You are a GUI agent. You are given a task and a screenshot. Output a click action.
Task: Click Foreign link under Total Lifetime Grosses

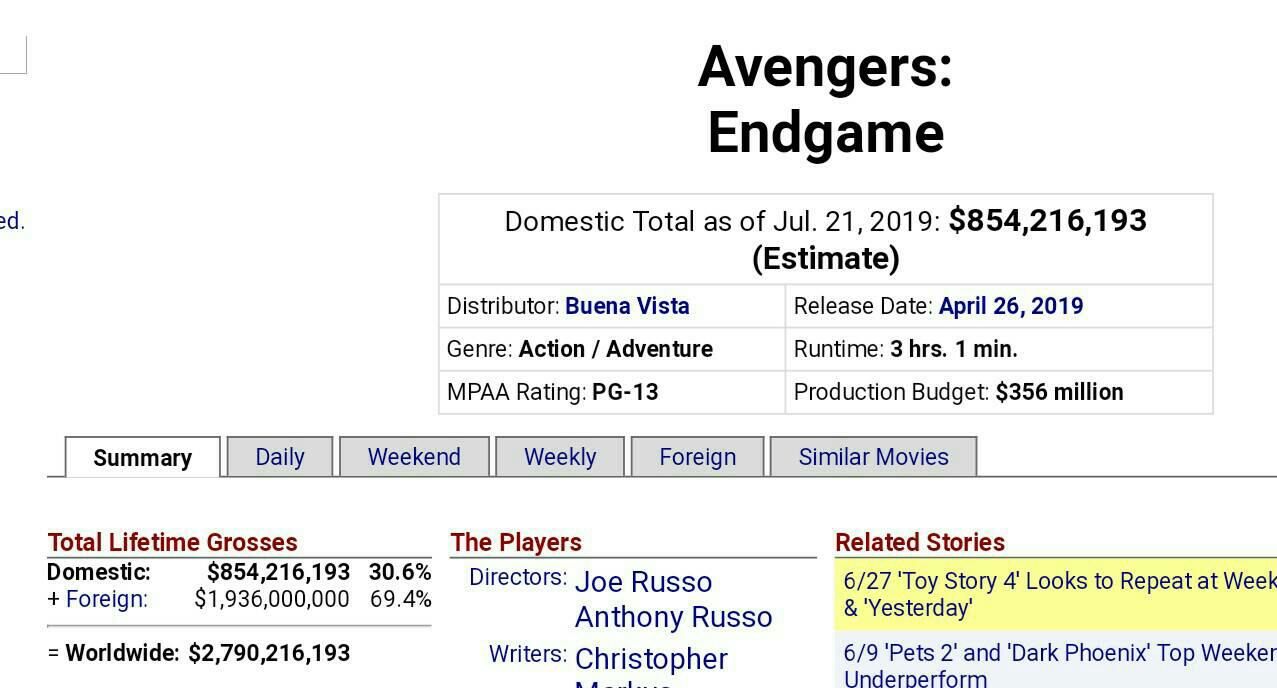(106, 599)
